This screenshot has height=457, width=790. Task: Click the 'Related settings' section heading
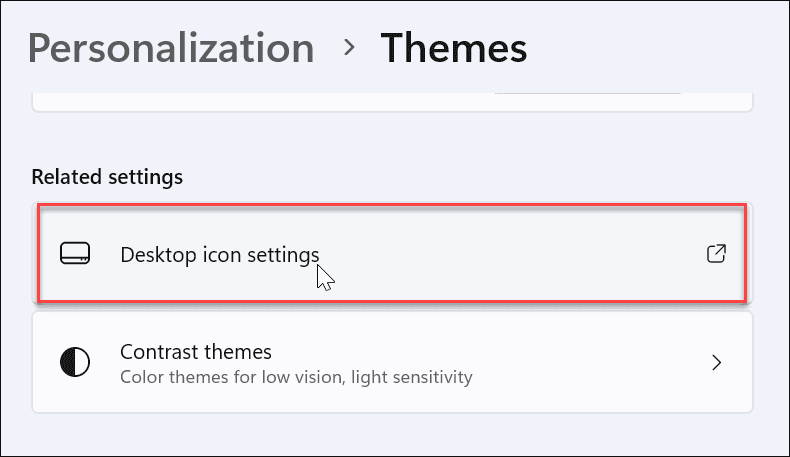click(x=107, y=177)
